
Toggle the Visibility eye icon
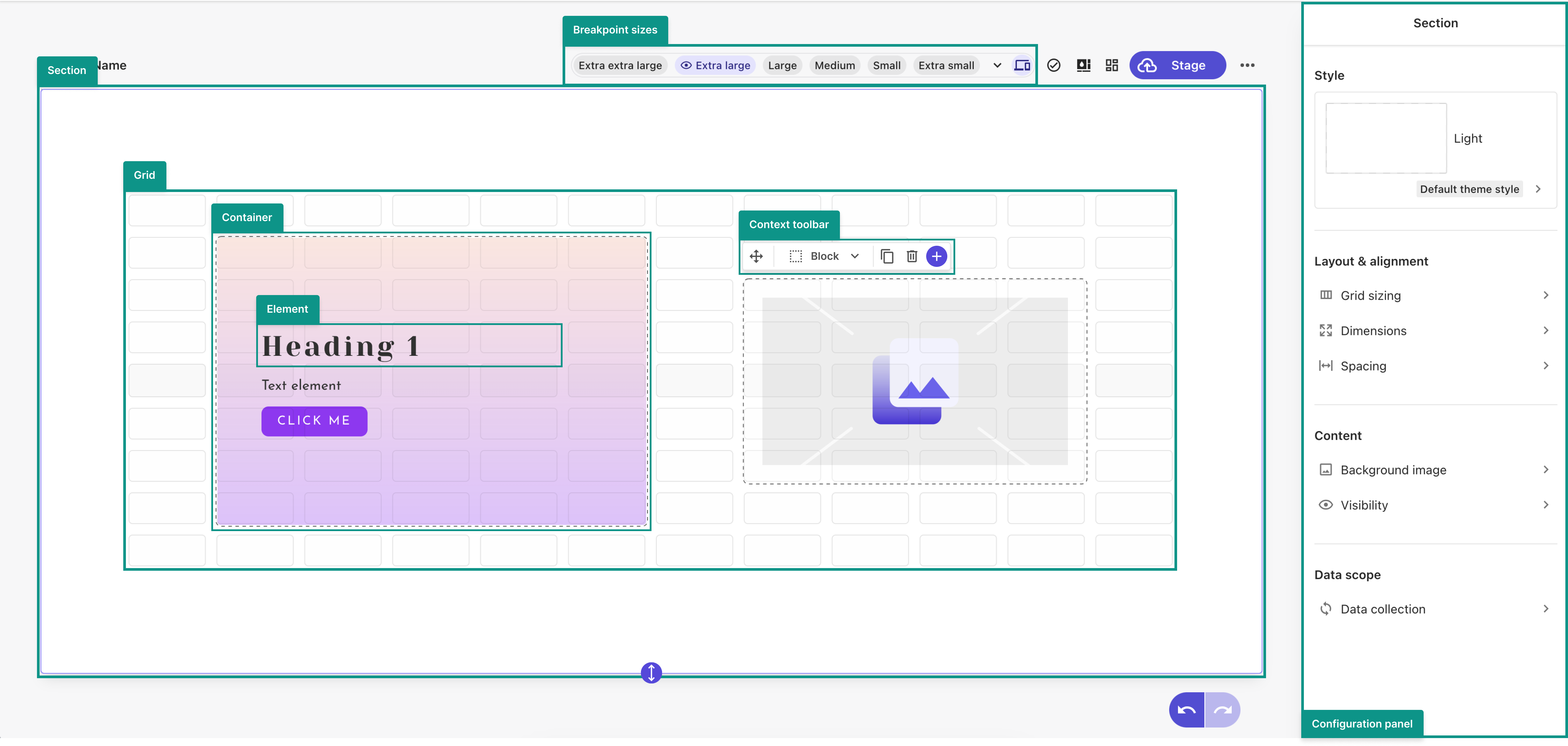(1326, 506)
